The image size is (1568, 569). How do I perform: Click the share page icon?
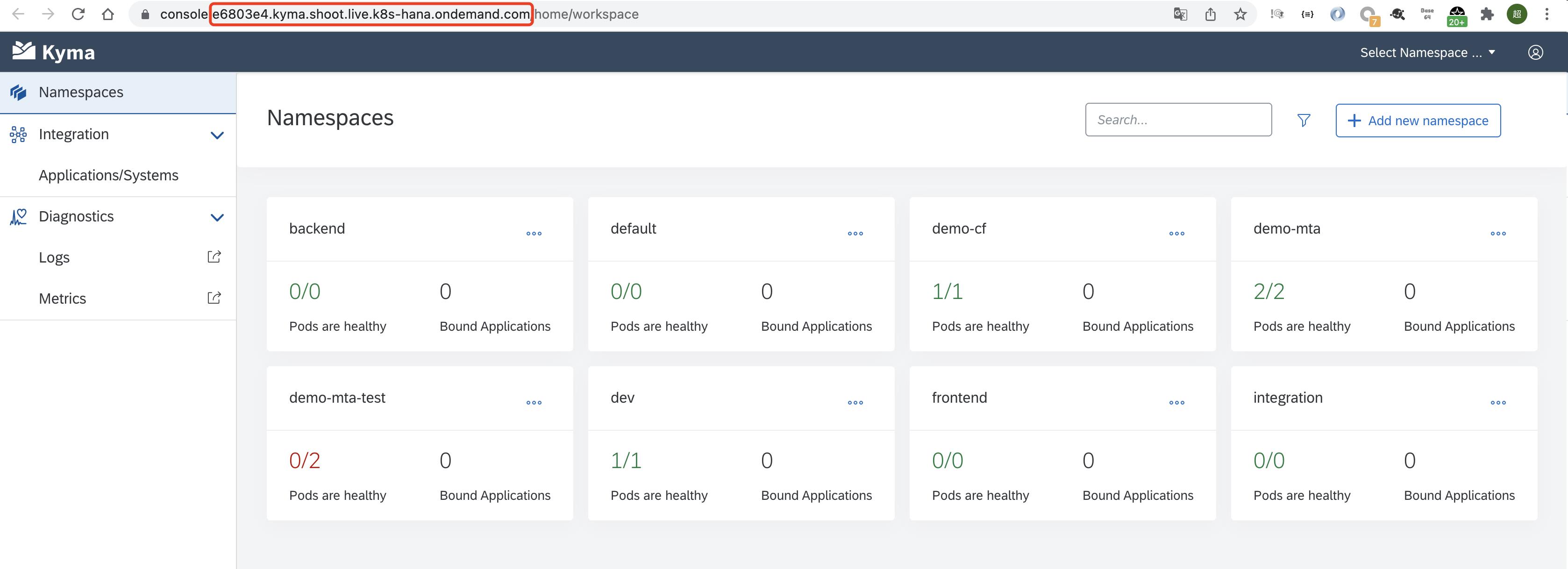coord(1210,14)
